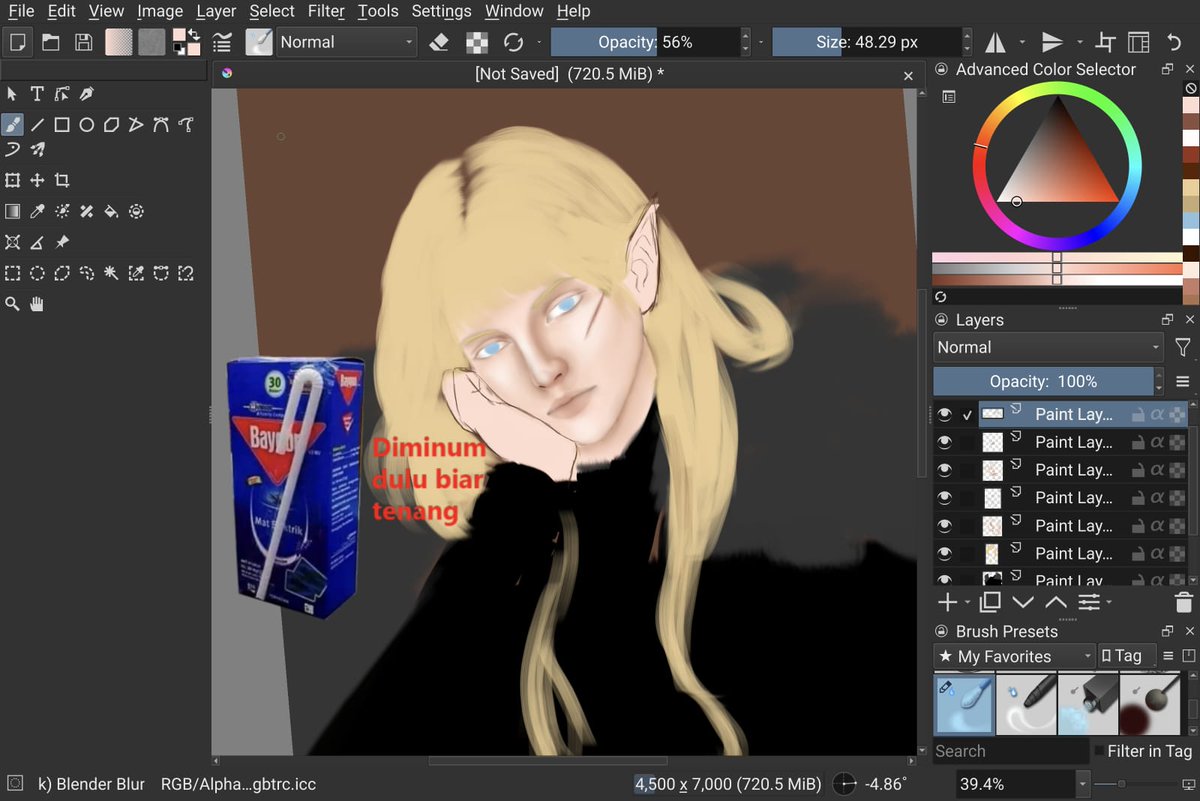Toggle Preserve Alpha checker icon
Viewport: 1200px width, 801px height.
tap(477, 42)
